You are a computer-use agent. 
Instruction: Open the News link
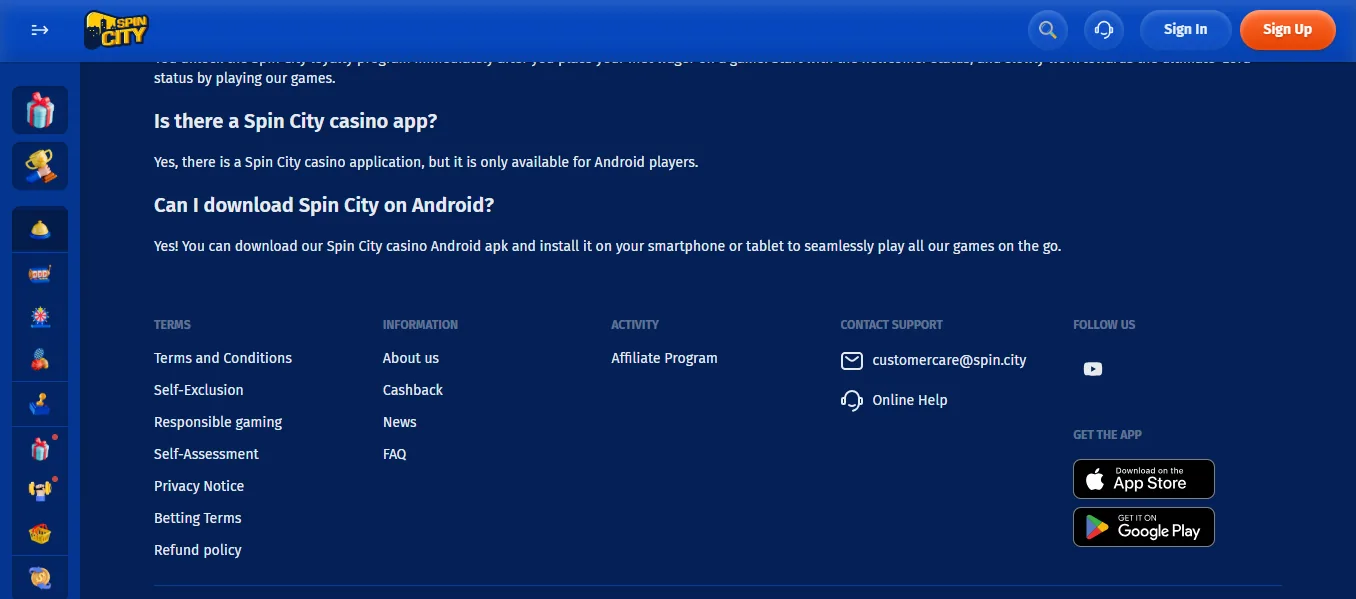click(x=400, y=422)
